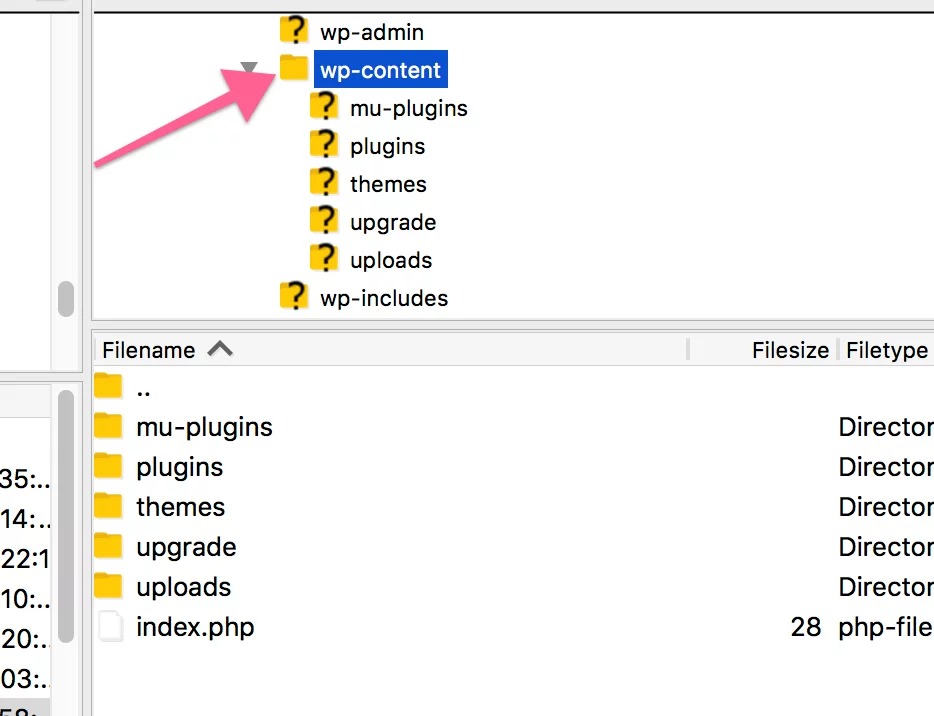Select mu-plugins folder in file list
This screenshot has width=934, height=716.
click(x=513, y=427)
